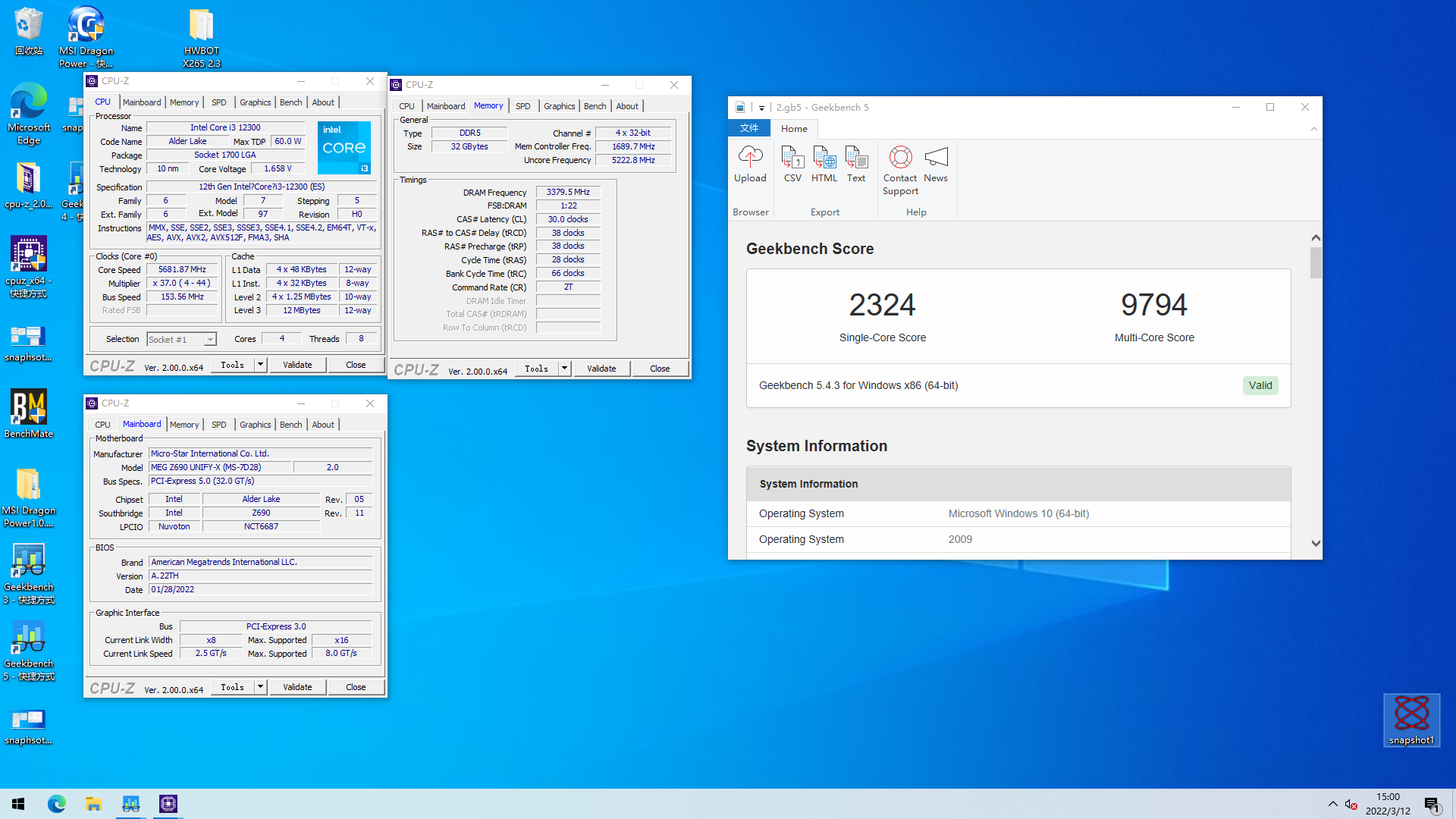Click the model field MEG Z690 UNIFY-X

220,468
